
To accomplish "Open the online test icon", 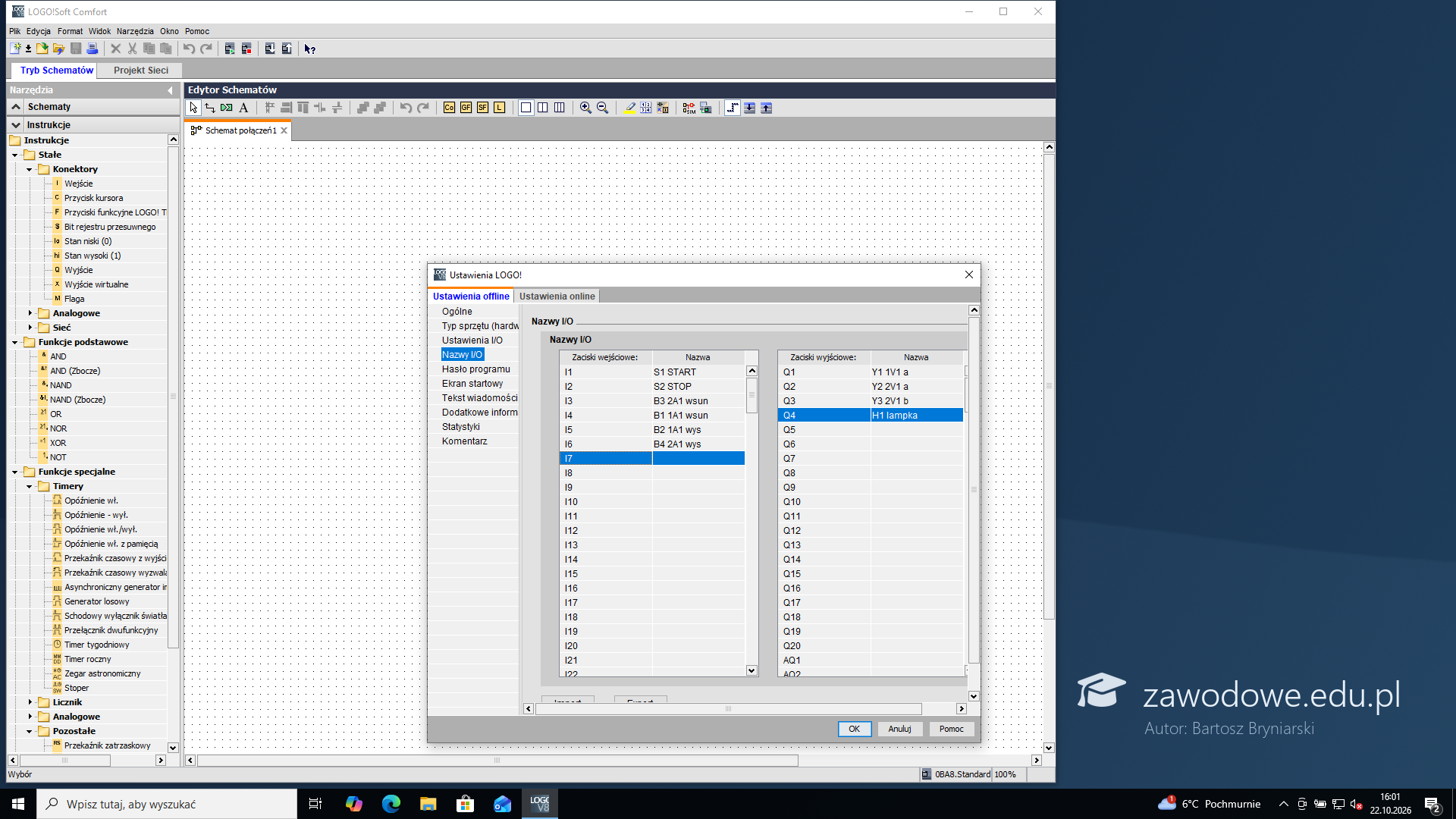I will [705, 108].
